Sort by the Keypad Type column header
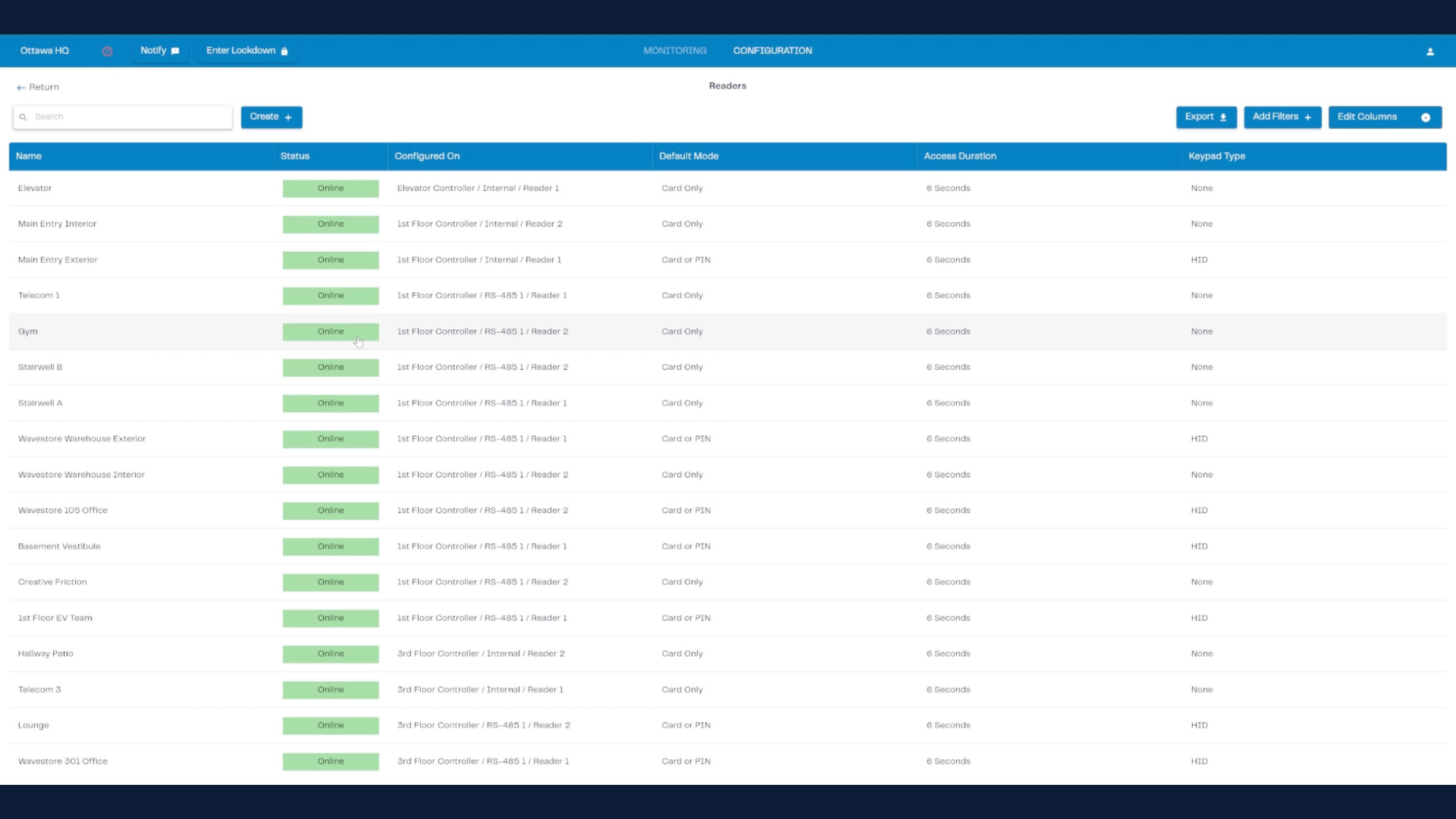Screen dimensions: 1456x819 tap(1216, 156)
